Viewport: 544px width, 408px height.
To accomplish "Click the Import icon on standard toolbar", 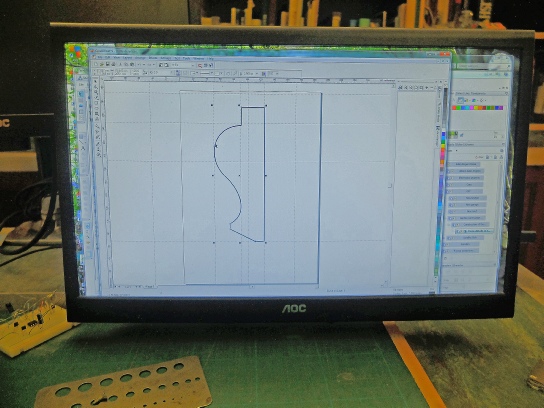I will click(161, 65).
